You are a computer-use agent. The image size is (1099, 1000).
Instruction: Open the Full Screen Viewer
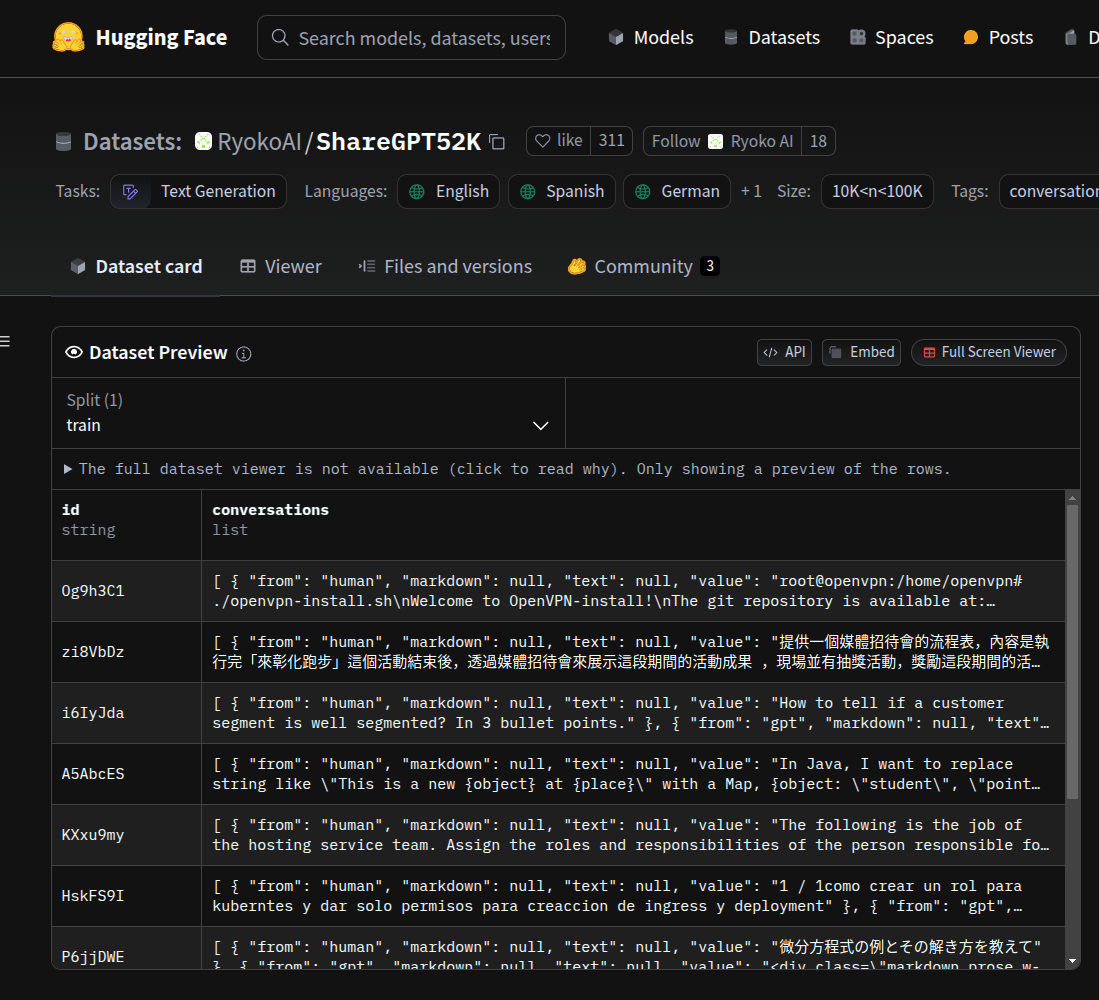coord(988,352)
